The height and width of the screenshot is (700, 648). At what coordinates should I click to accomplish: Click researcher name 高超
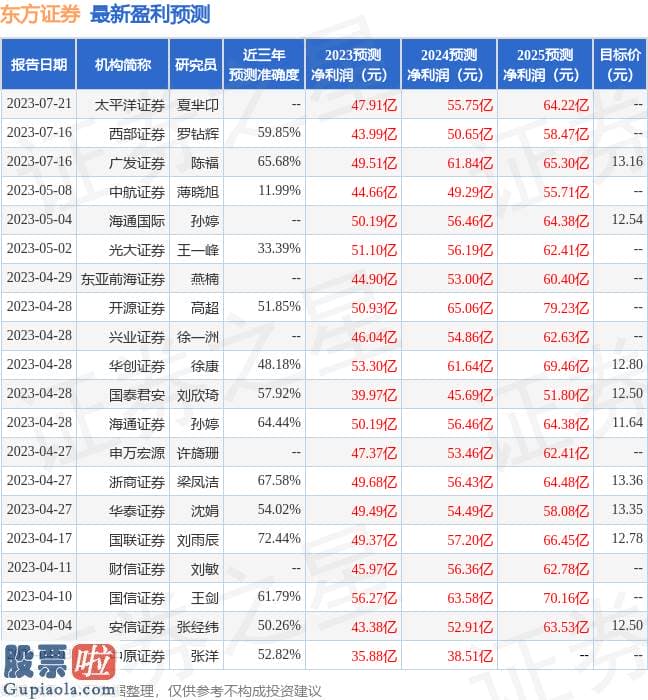205,308
